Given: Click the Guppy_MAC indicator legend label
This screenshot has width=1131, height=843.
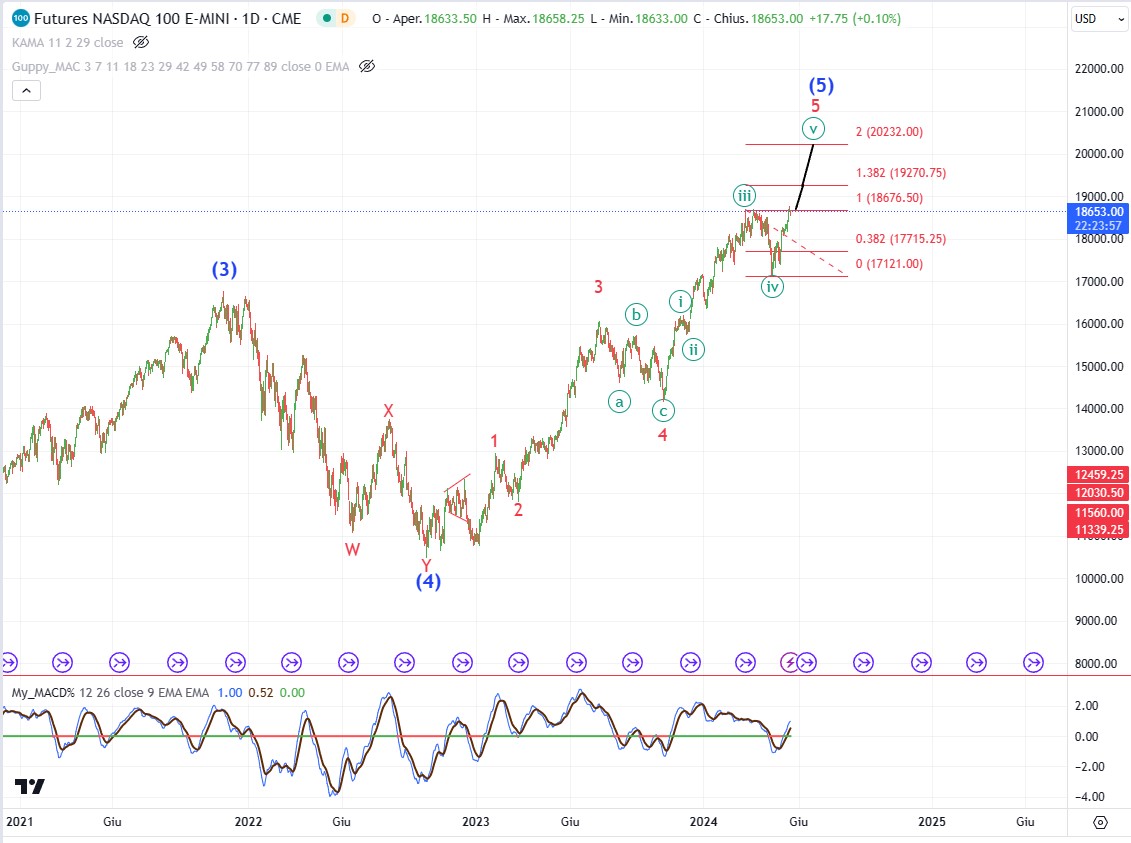Looking at the screenshot, I should (180, 66).
